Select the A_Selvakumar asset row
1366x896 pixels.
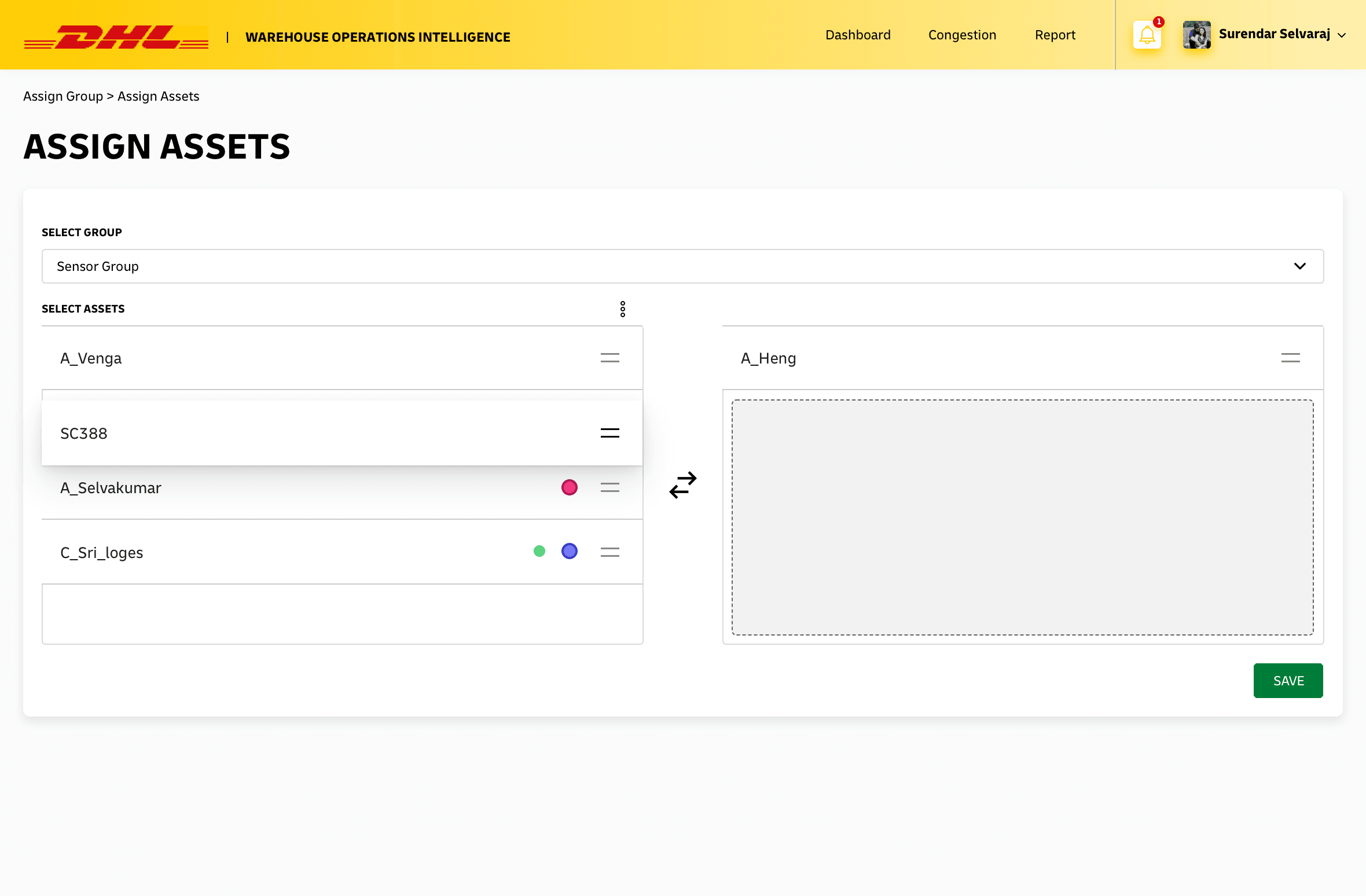pos(342,492)
